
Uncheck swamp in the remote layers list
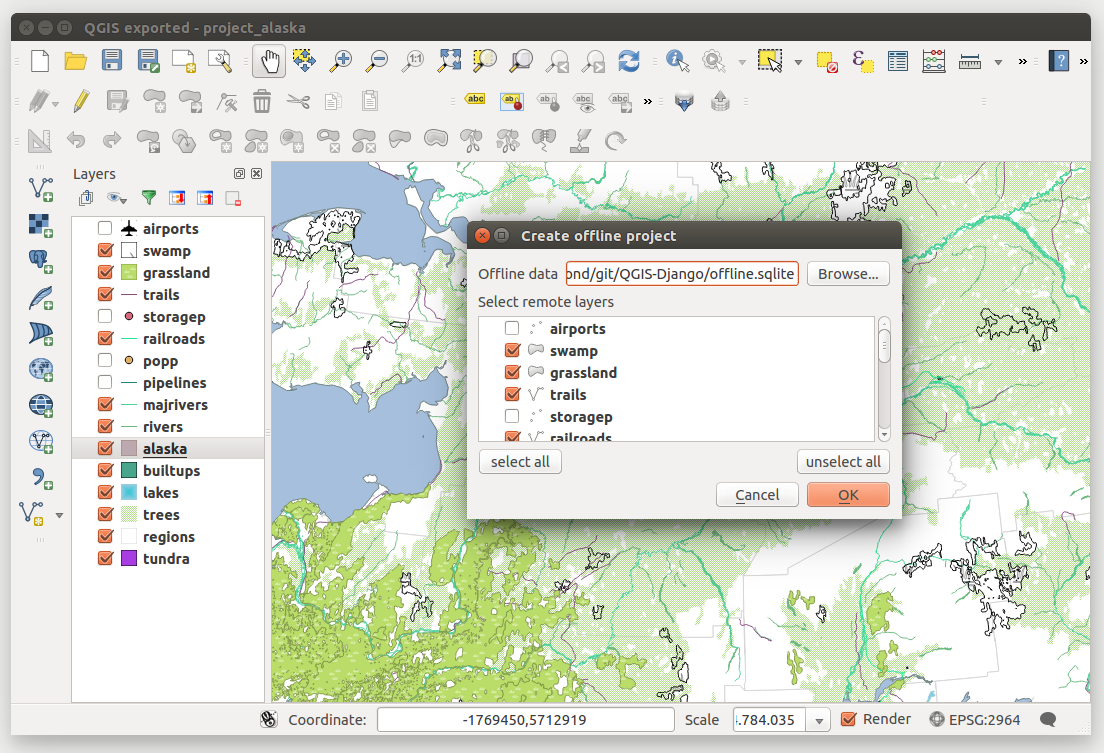(x=512, y=351)
